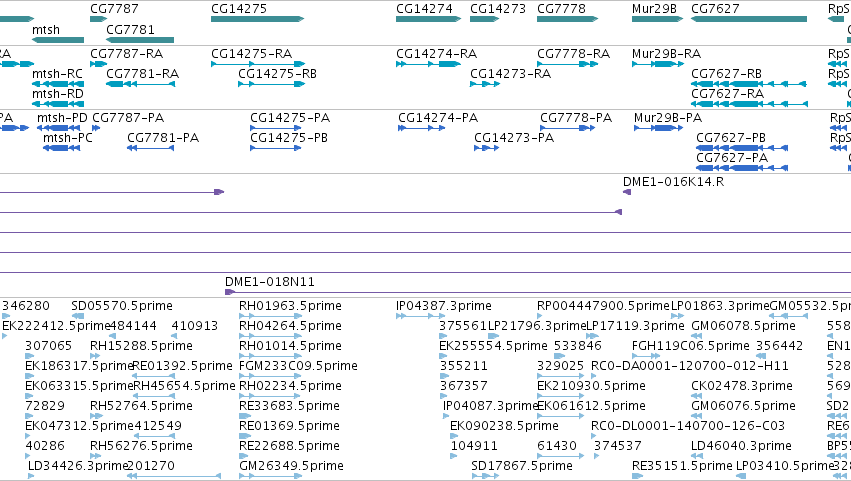Click the CK02478.3prime EST label
The image size is (851, 481).
click(741, 386)
